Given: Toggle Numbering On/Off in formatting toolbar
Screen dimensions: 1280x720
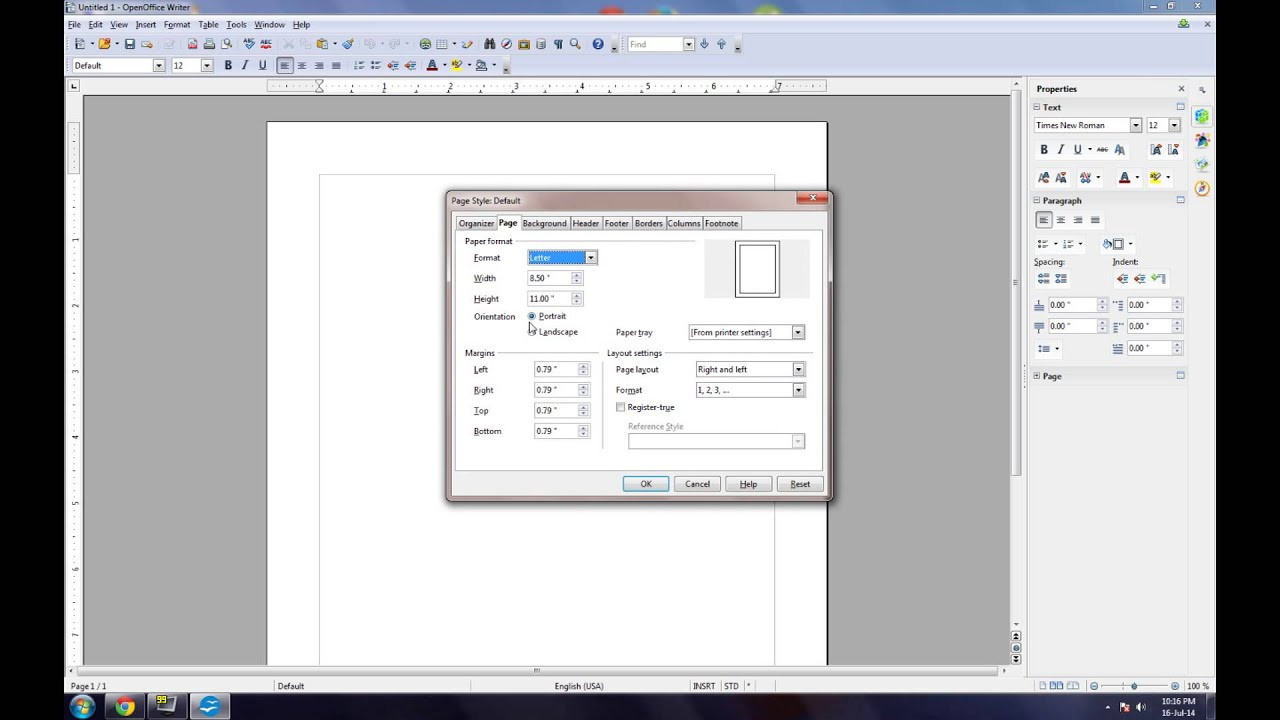Looking at the screenshot, I should [x=359, y=65].
